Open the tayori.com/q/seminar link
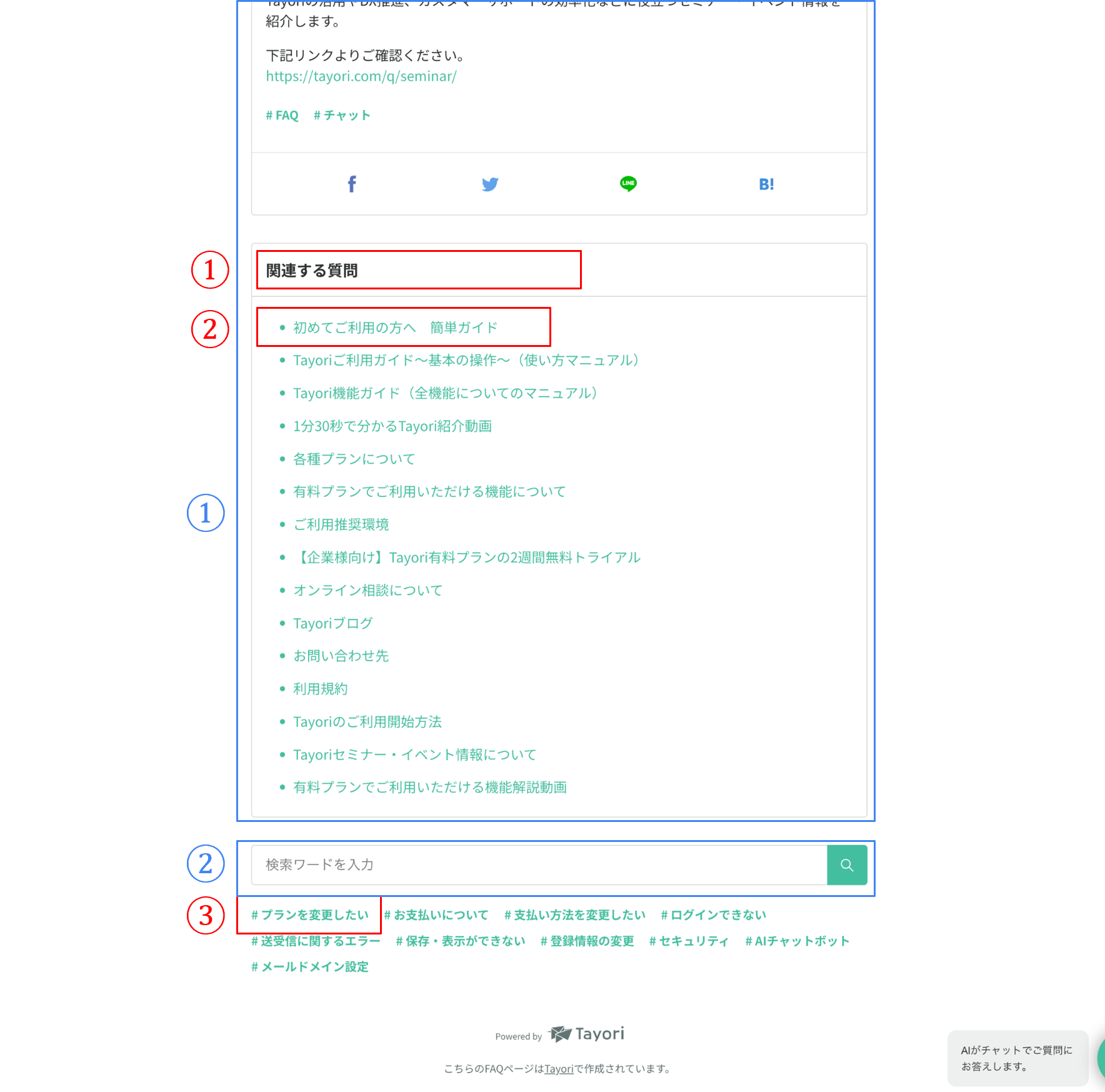 point(361,76)
